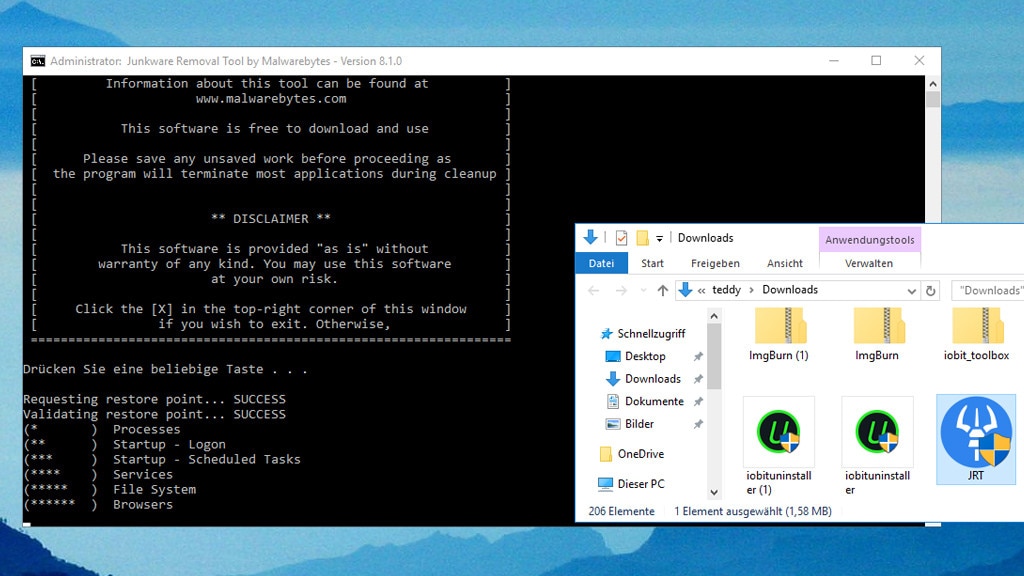Select Schnellzugriff in the navigation pane
Viewport: 1024px width, 576px height.
(x=643, y=334)
